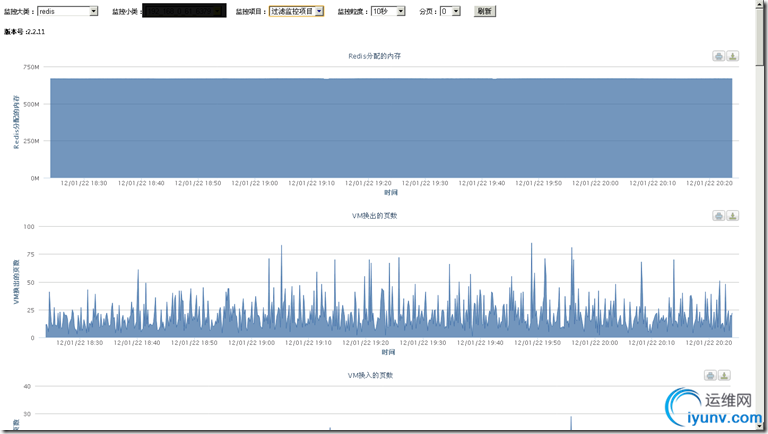Image resolution: width=768 pixels, height=434 pixels.
Task: Click the 750M axis label
Action: tap(31, 67)
